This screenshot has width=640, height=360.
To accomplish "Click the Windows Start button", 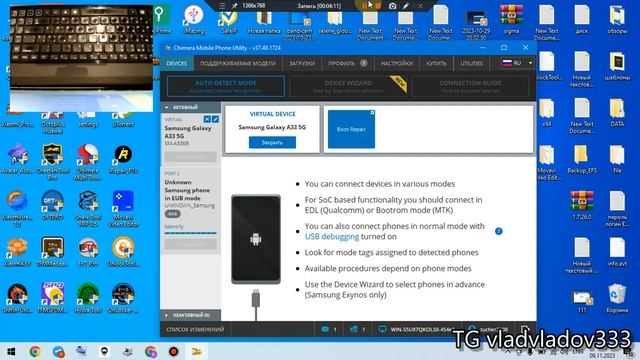I will (x=11, y=351).
